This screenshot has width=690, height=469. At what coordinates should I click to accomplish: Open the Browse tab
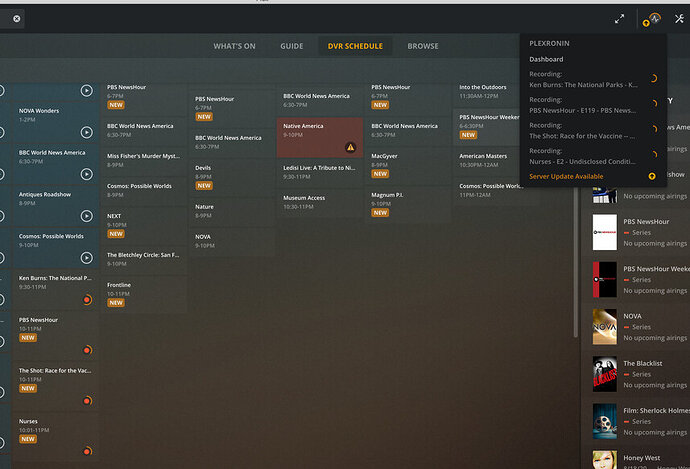(x=422, y=46)
